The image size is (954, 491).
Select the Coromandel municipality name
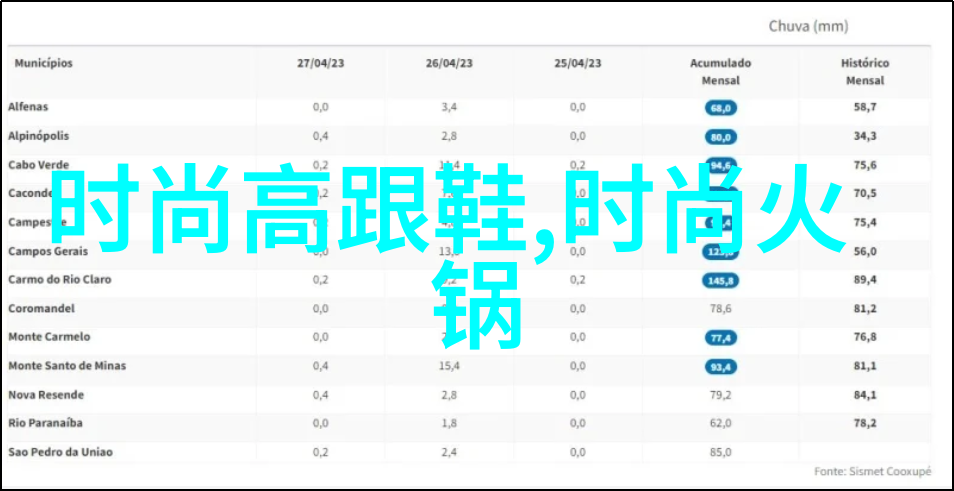pos(37,309)
